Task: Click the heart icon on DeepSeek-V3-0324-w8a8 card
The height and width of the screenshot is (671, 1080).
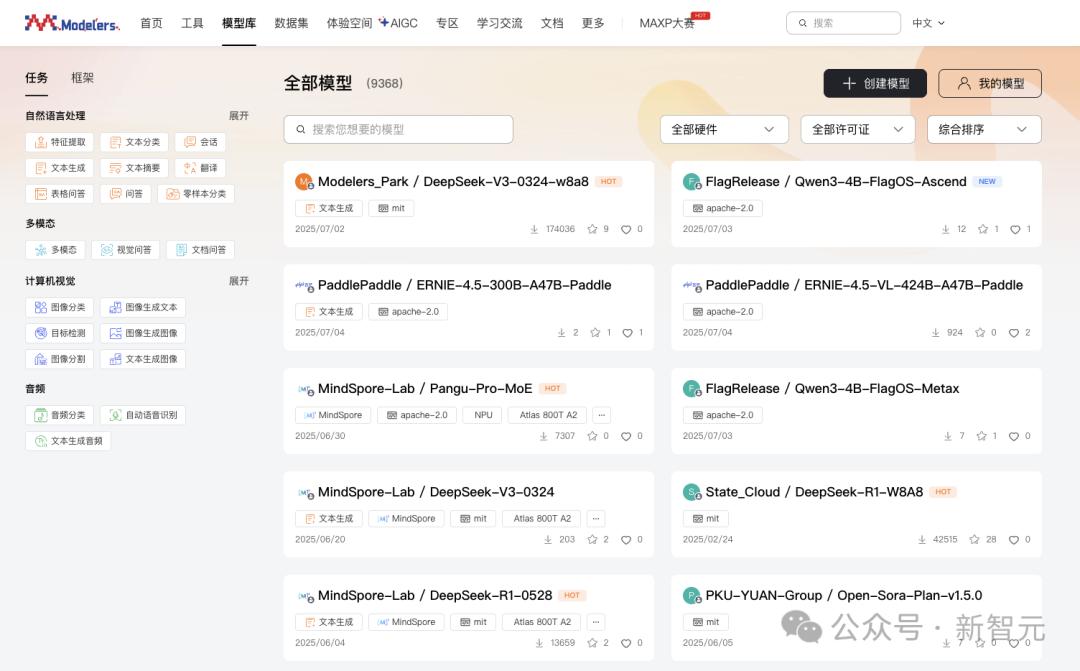Action: [x=626, y=229]
